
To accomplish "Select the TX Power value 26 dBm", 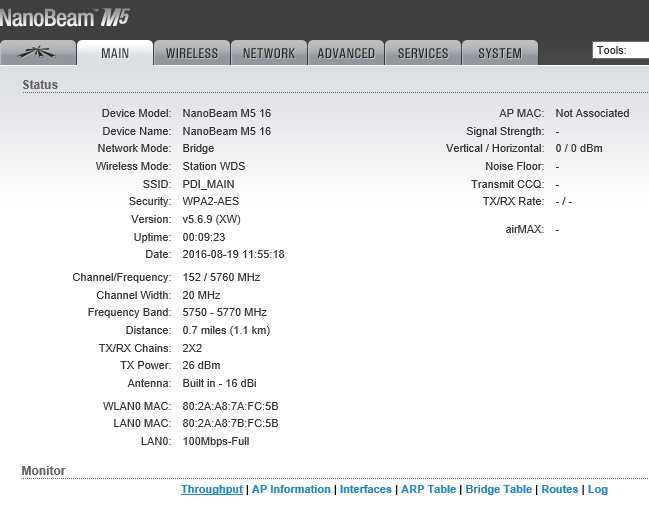I will (202, 365).
